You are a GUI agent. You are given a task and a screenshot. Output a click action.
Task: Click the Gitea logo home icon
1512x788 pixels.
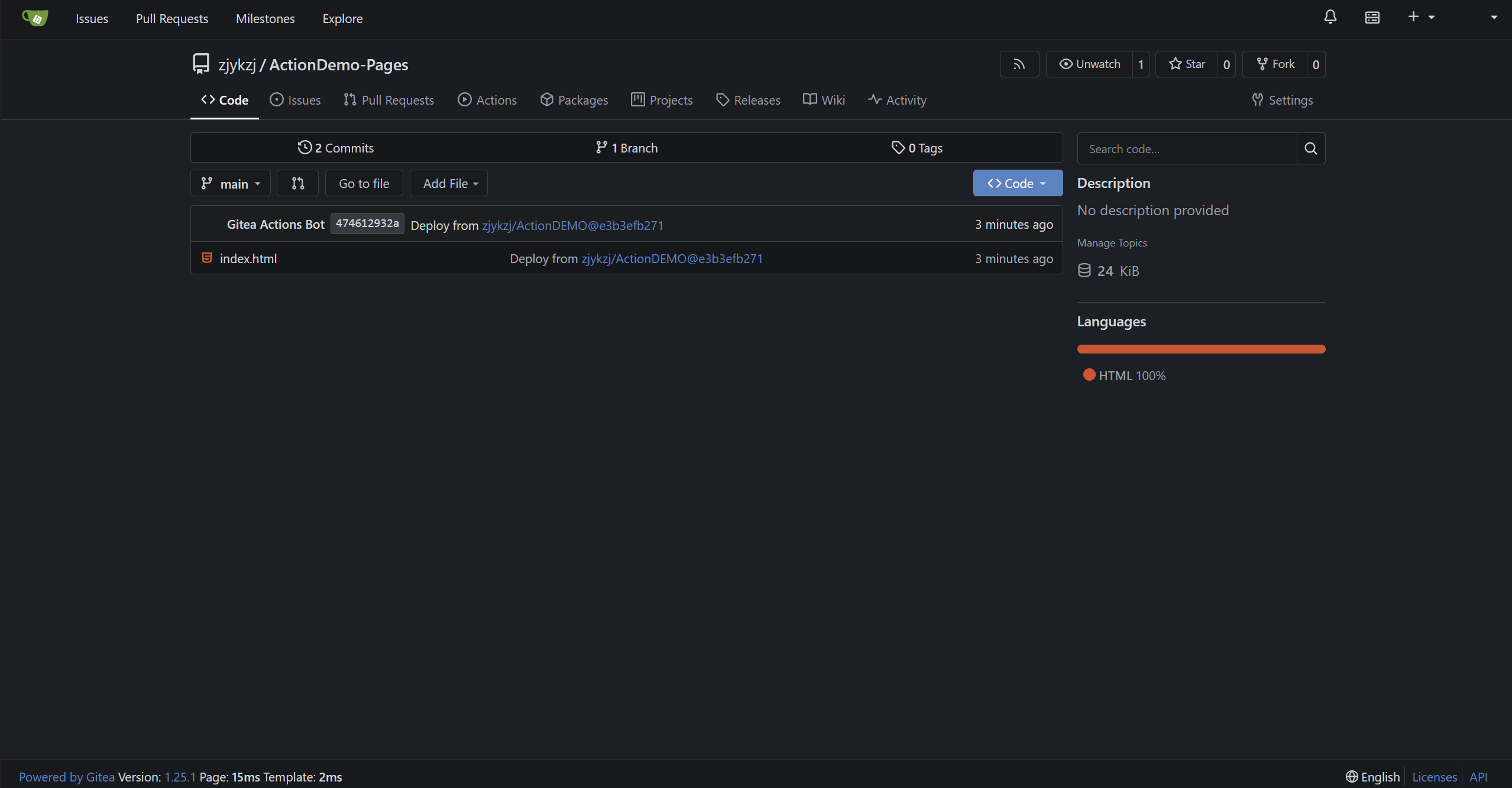(35, 18)
